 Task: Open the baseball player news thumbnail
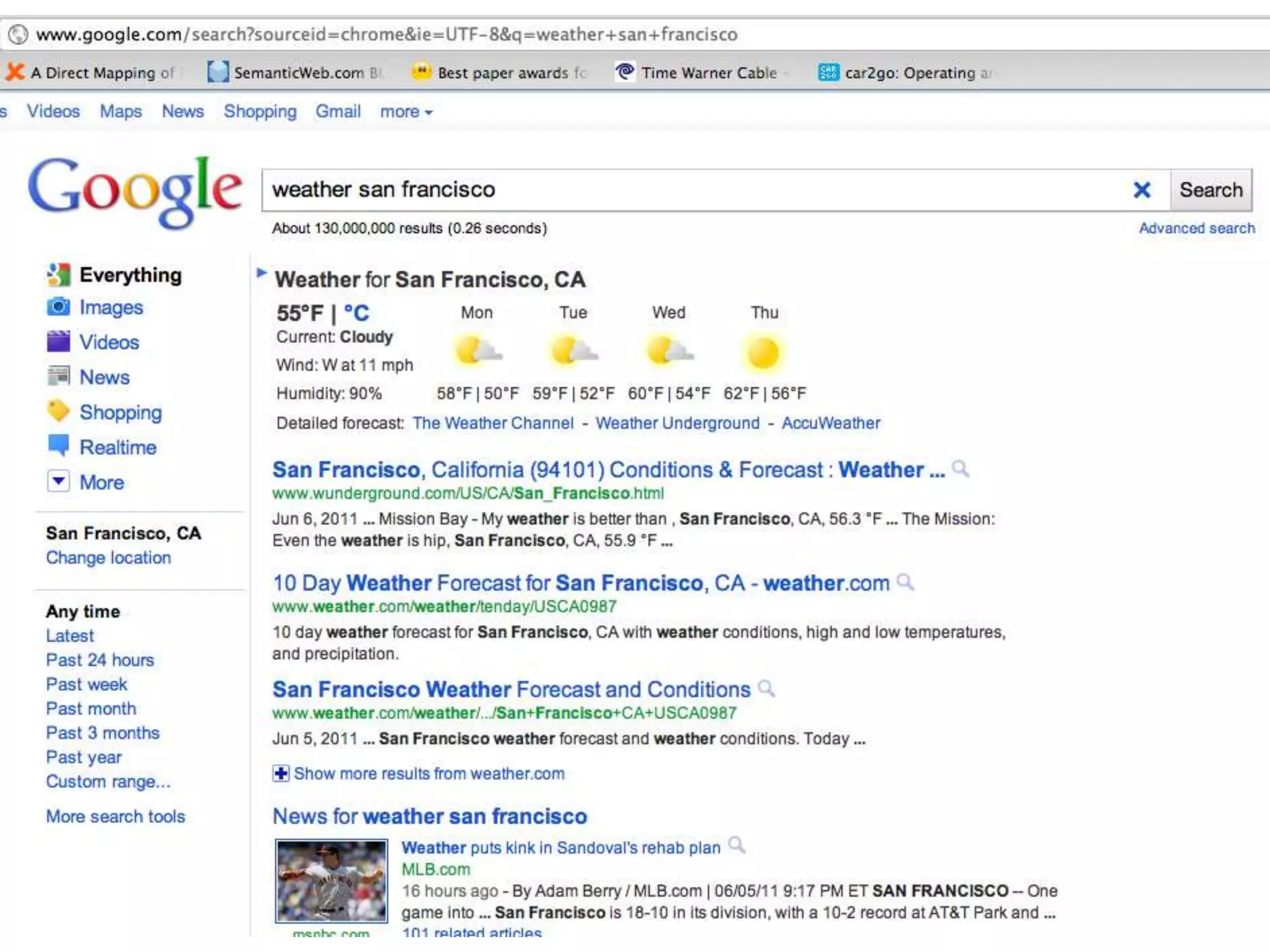click(x=332, y=881)
